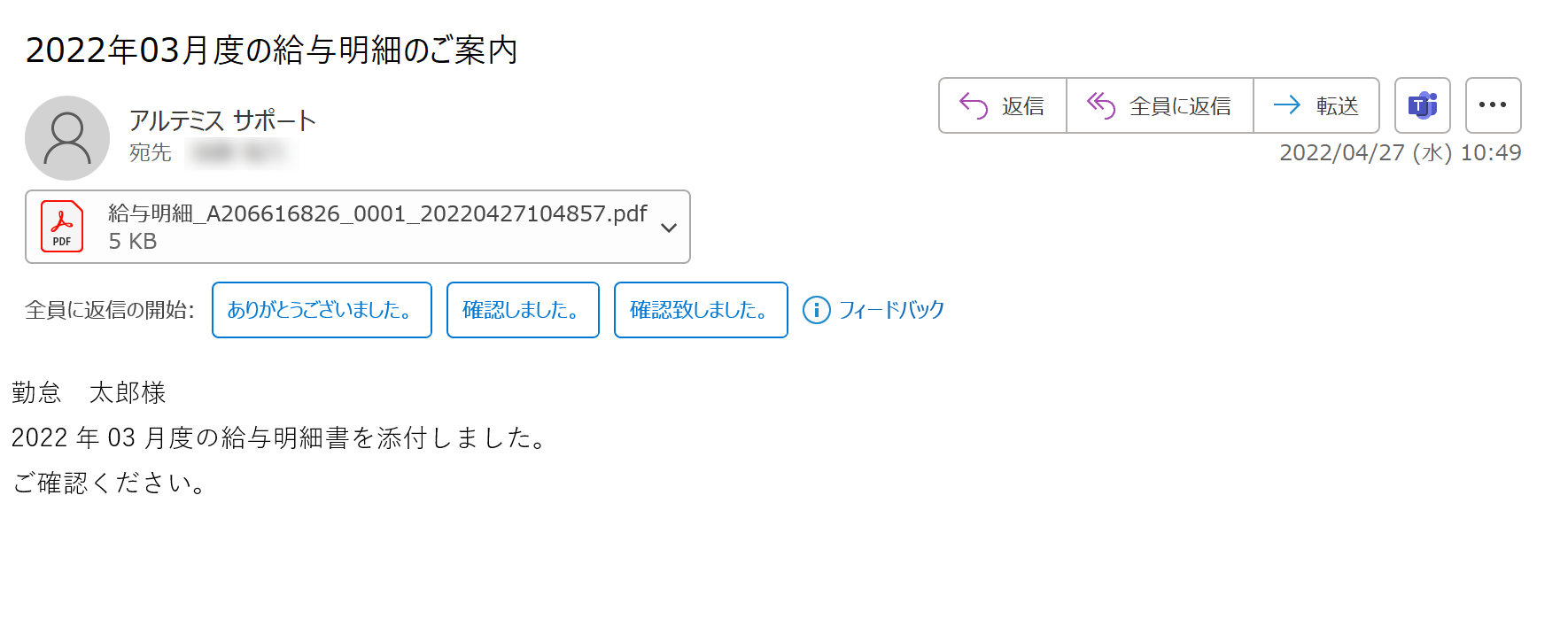Forward the email with 転送

tap(1316, 106)
